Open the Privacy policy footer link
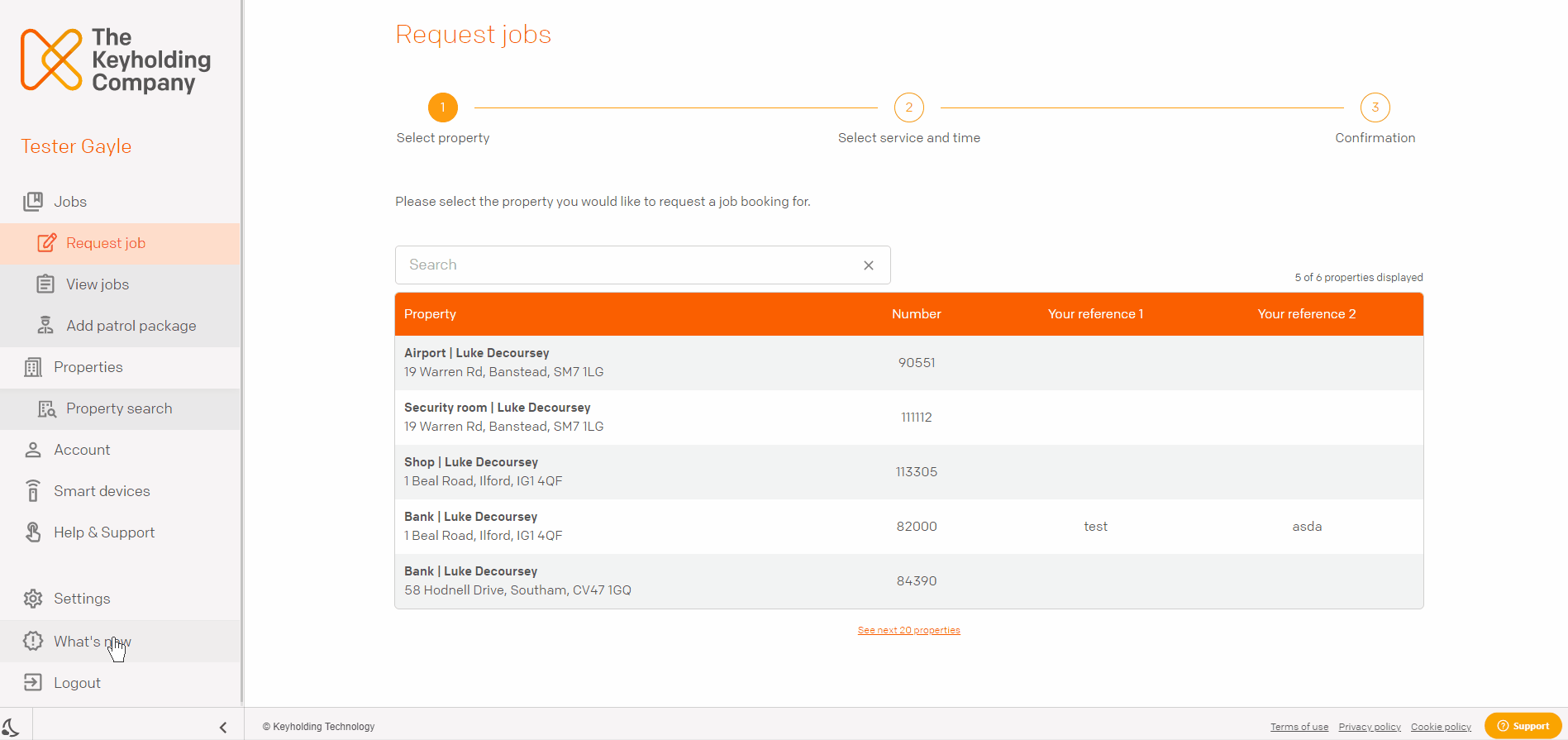This screenshot has width=1568, height=740. pos(1370,727)
